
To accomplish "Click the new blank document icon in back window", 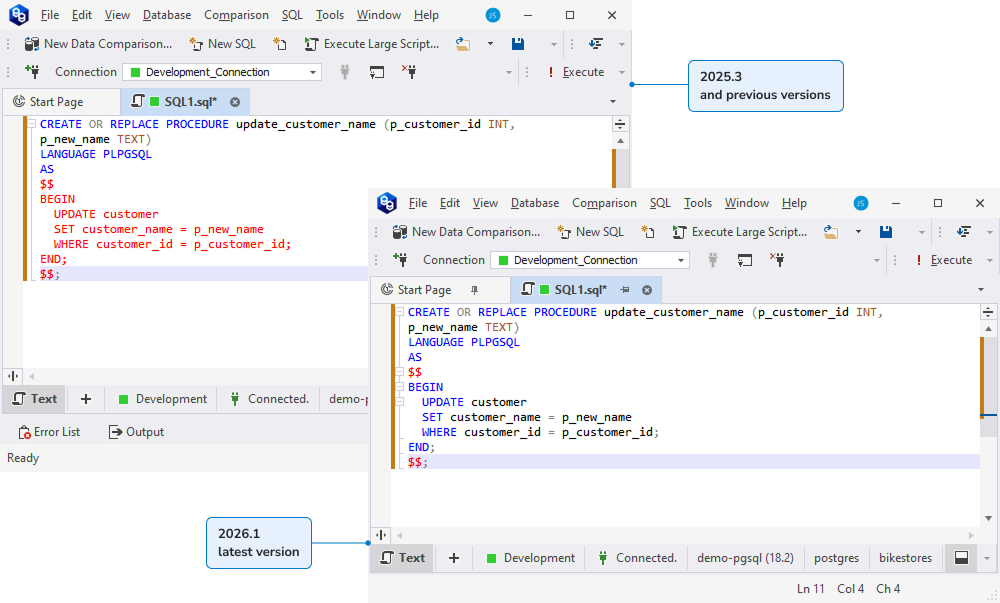I will [x=279, y=44].
